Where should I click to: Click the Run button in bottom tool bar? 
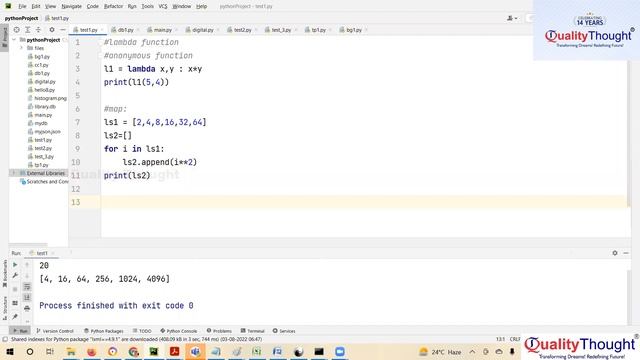pyautogui.click(x=20, y=331)
